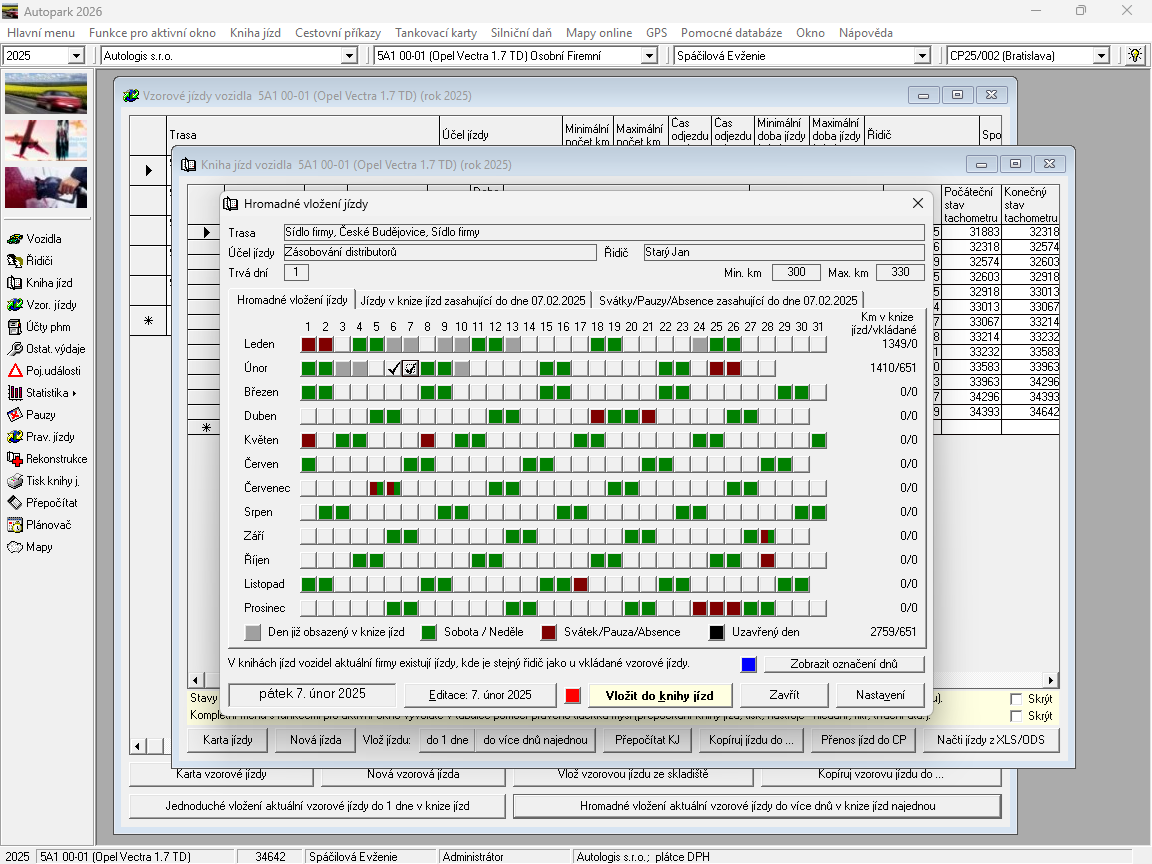Open the Tankovací karty menu
Viewport: 1152px width, 864px height.
coord(435,33)
